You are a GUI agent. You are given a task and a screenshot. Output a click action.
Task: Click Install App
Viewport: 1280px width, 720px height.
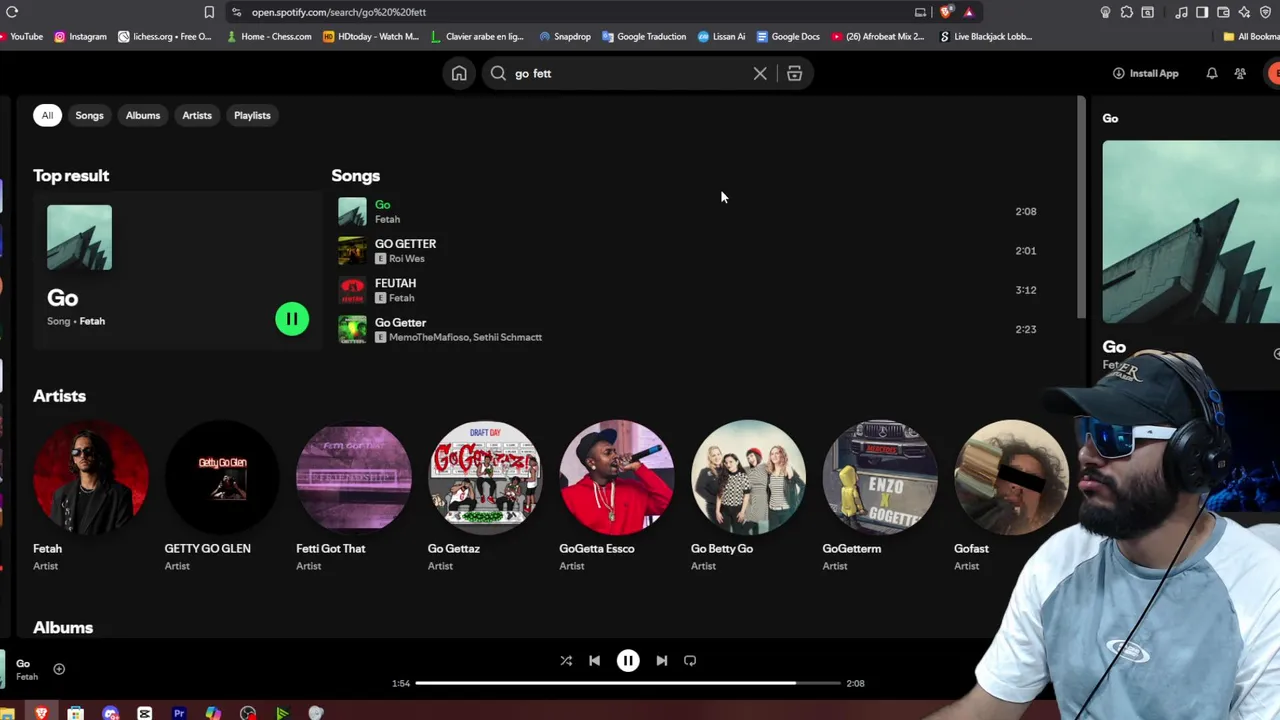[x=1145, y=73]
